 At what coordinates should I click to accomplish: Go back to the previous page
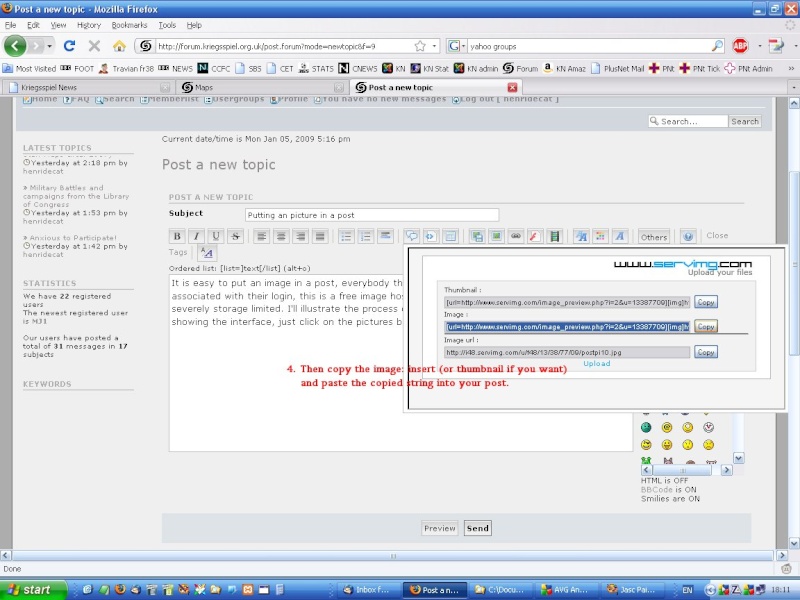click(x=15, y=46)
